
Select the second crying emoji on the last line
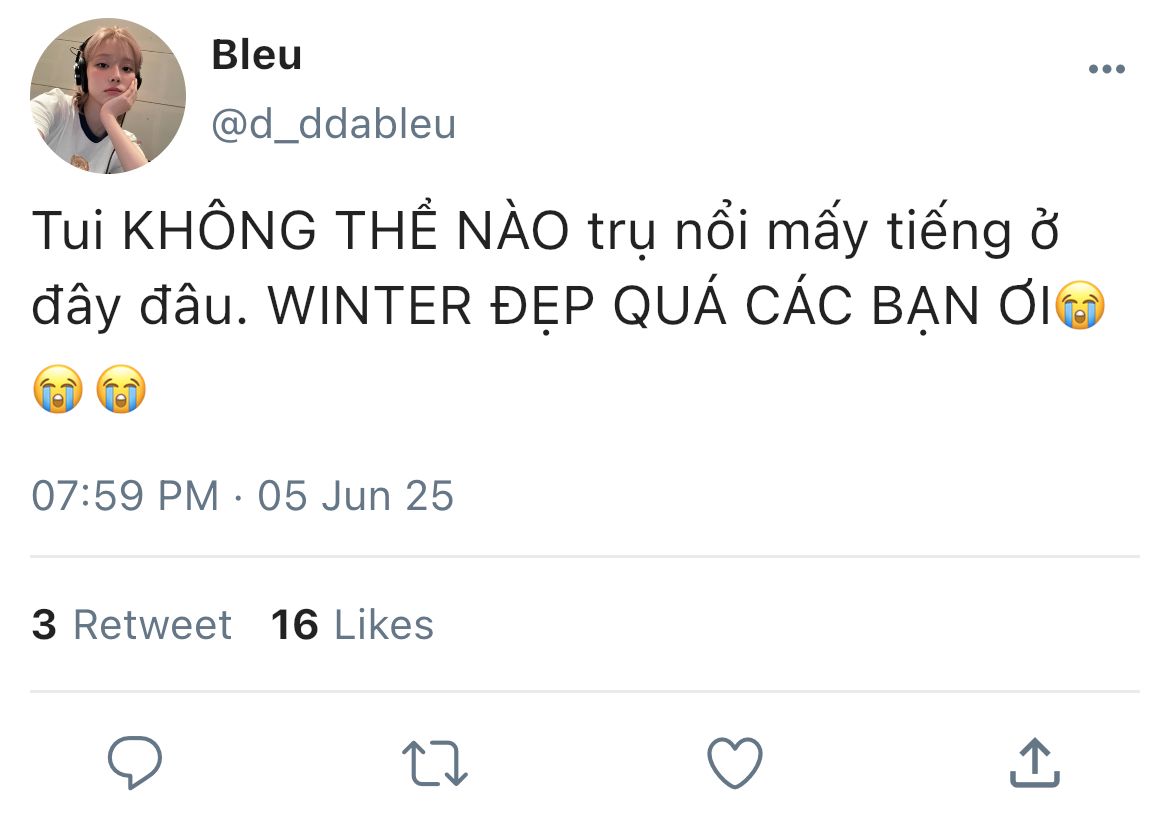(121, 389)
